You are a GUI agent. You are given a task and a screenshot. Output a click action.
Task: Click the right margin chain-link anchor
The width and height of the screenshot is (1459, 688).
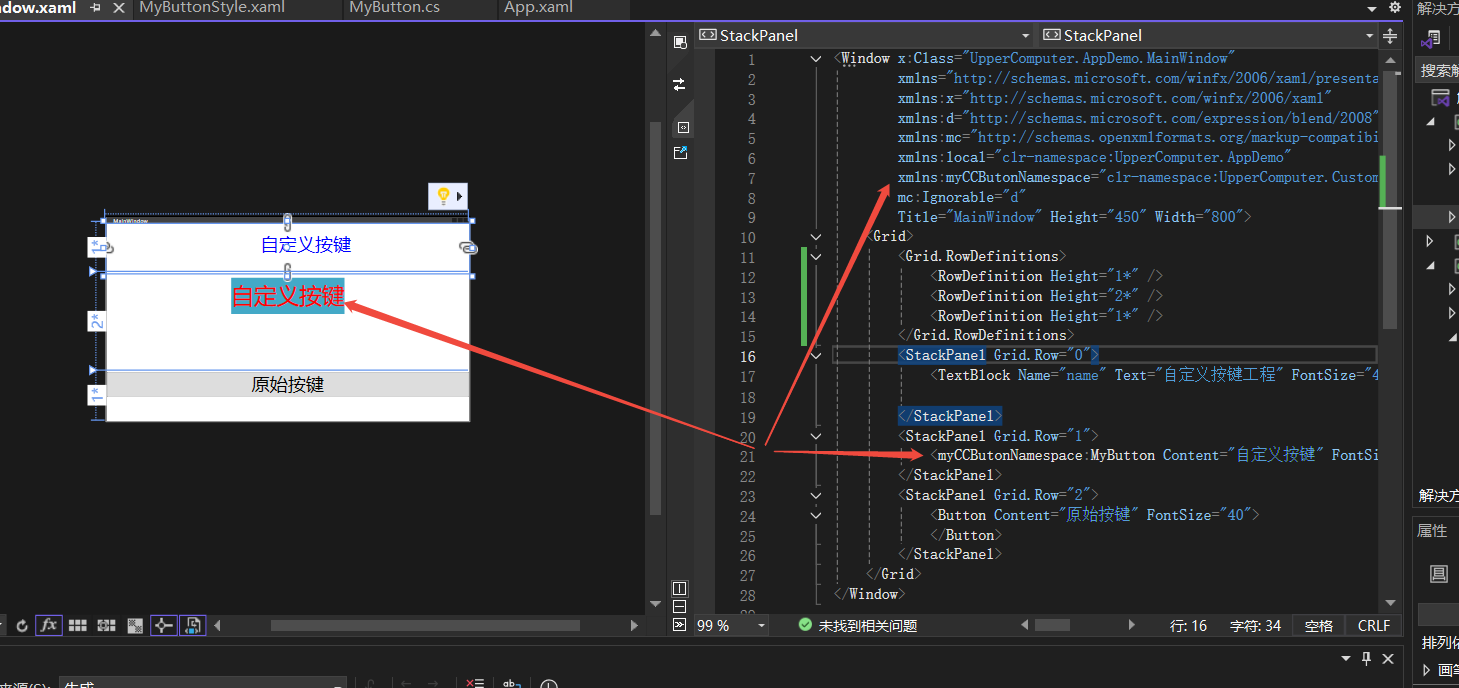468,247
